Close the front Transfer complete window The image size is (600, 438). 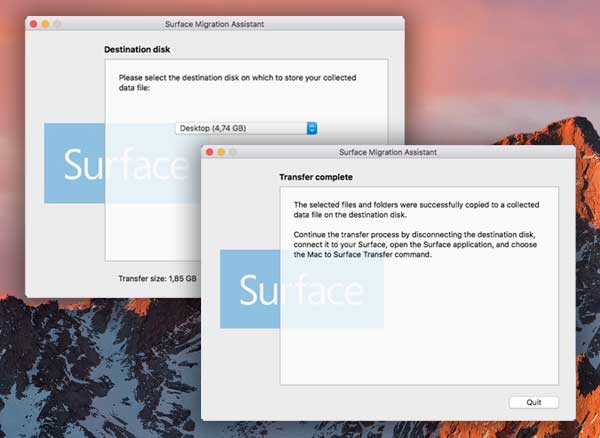[x=209, y=152]
